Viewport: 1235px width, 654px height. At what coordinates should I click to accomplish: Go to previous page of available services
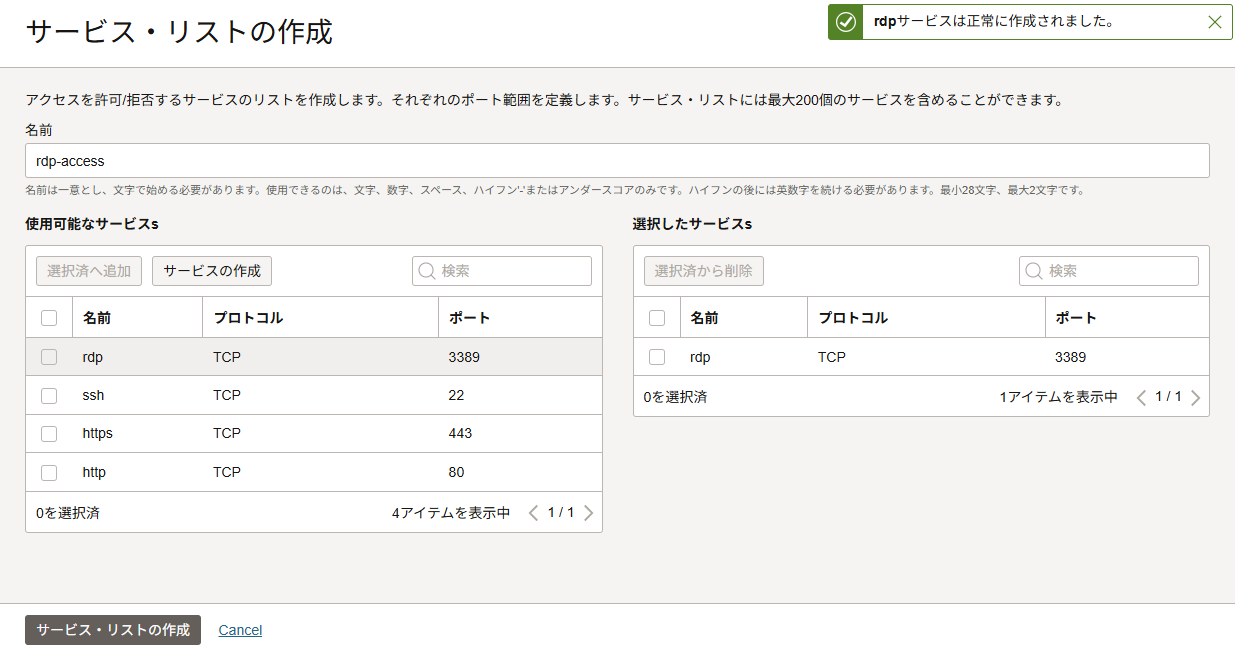coord(533,513)
